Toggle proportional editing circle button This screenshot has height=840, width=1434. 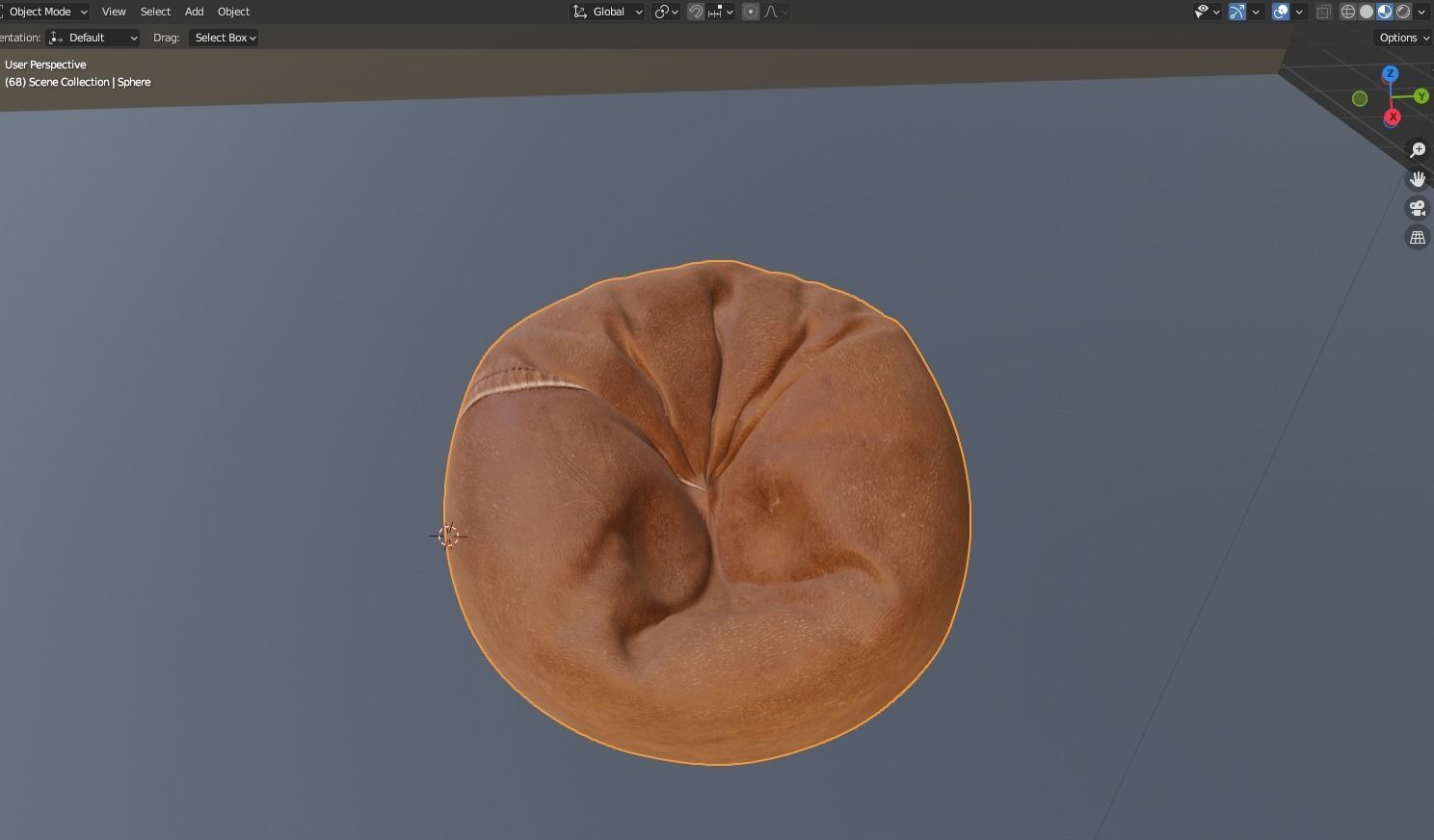tap(751, 12)
